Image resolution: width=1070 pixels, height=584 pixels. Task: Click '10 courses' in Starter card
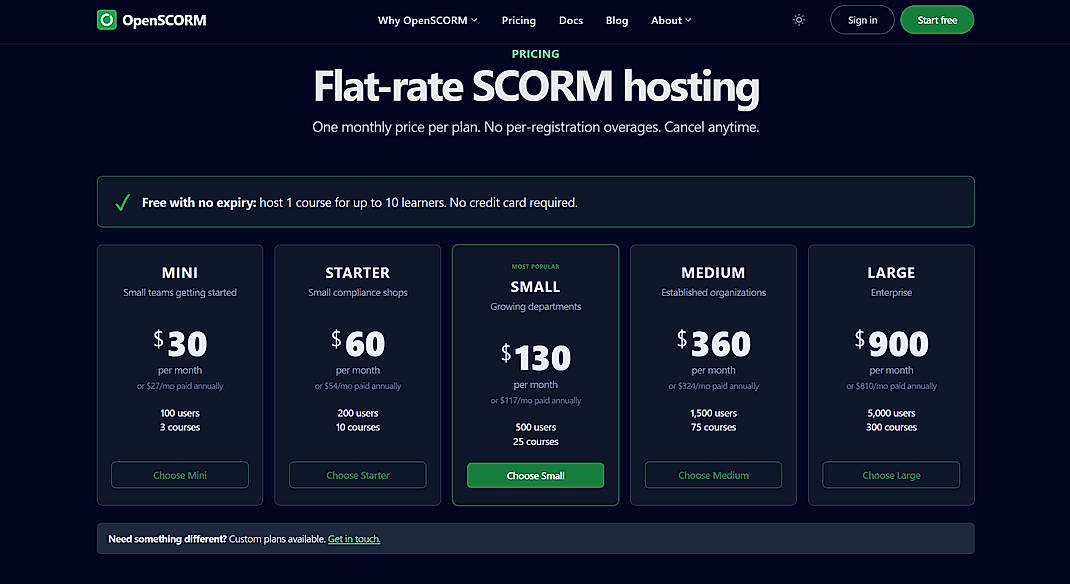(x=358, y=428)
